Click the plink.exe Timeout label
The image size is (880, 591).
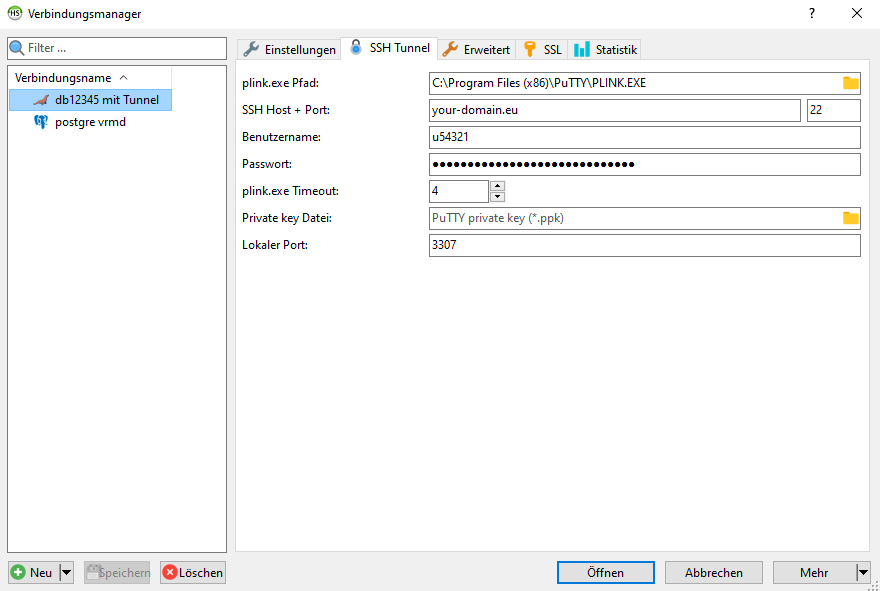(x=290, y=191)
